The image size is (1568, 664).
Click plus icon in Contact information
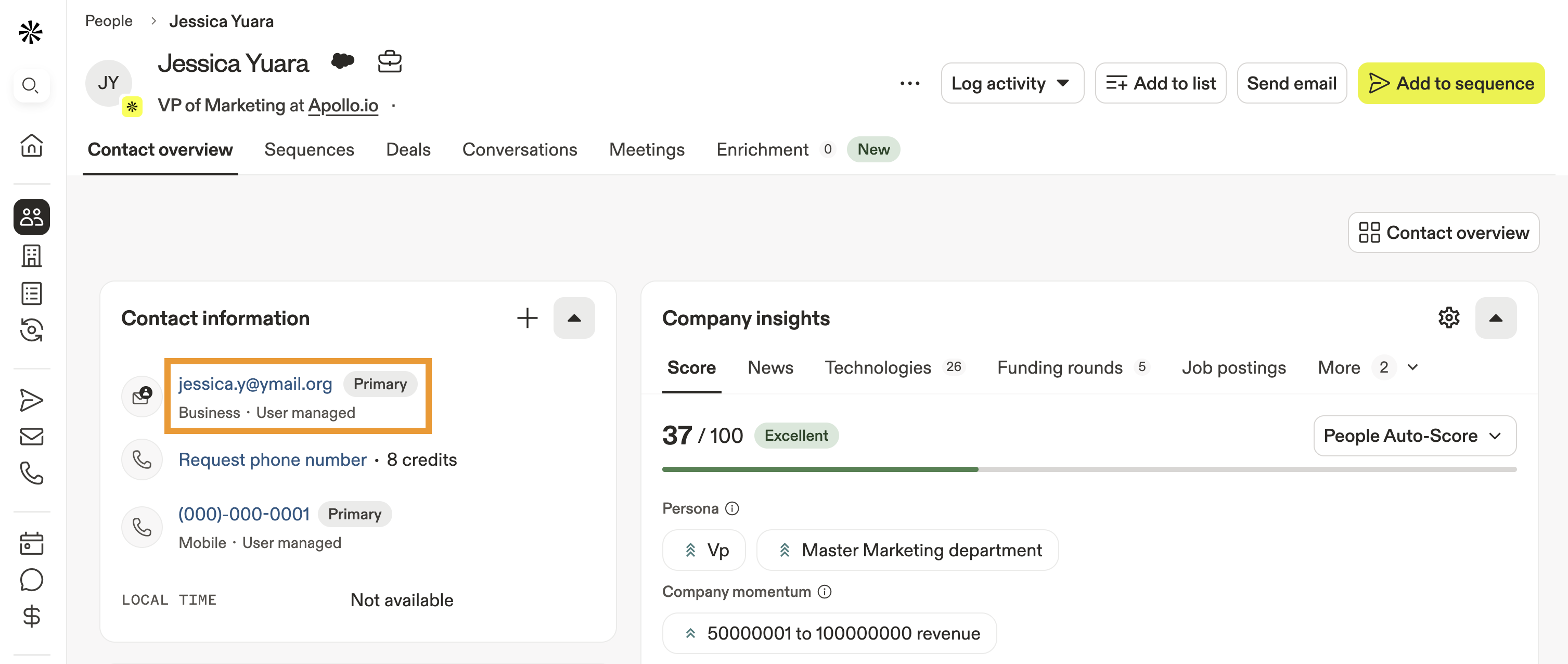coord(527,318)
